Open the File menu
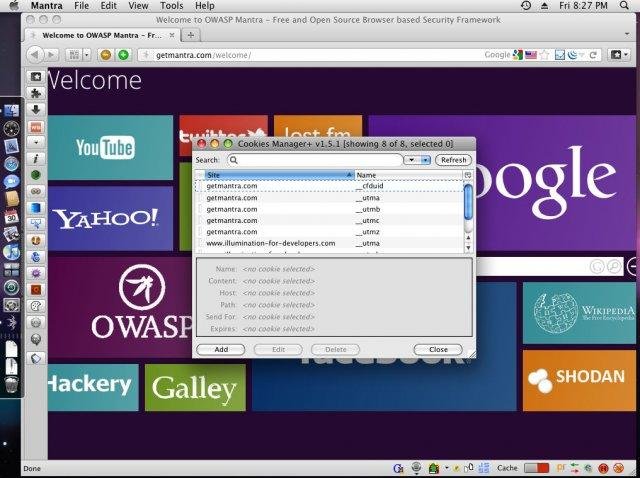Image resolution: width=640 pixels, height=478 pixels. pos(82,6)
